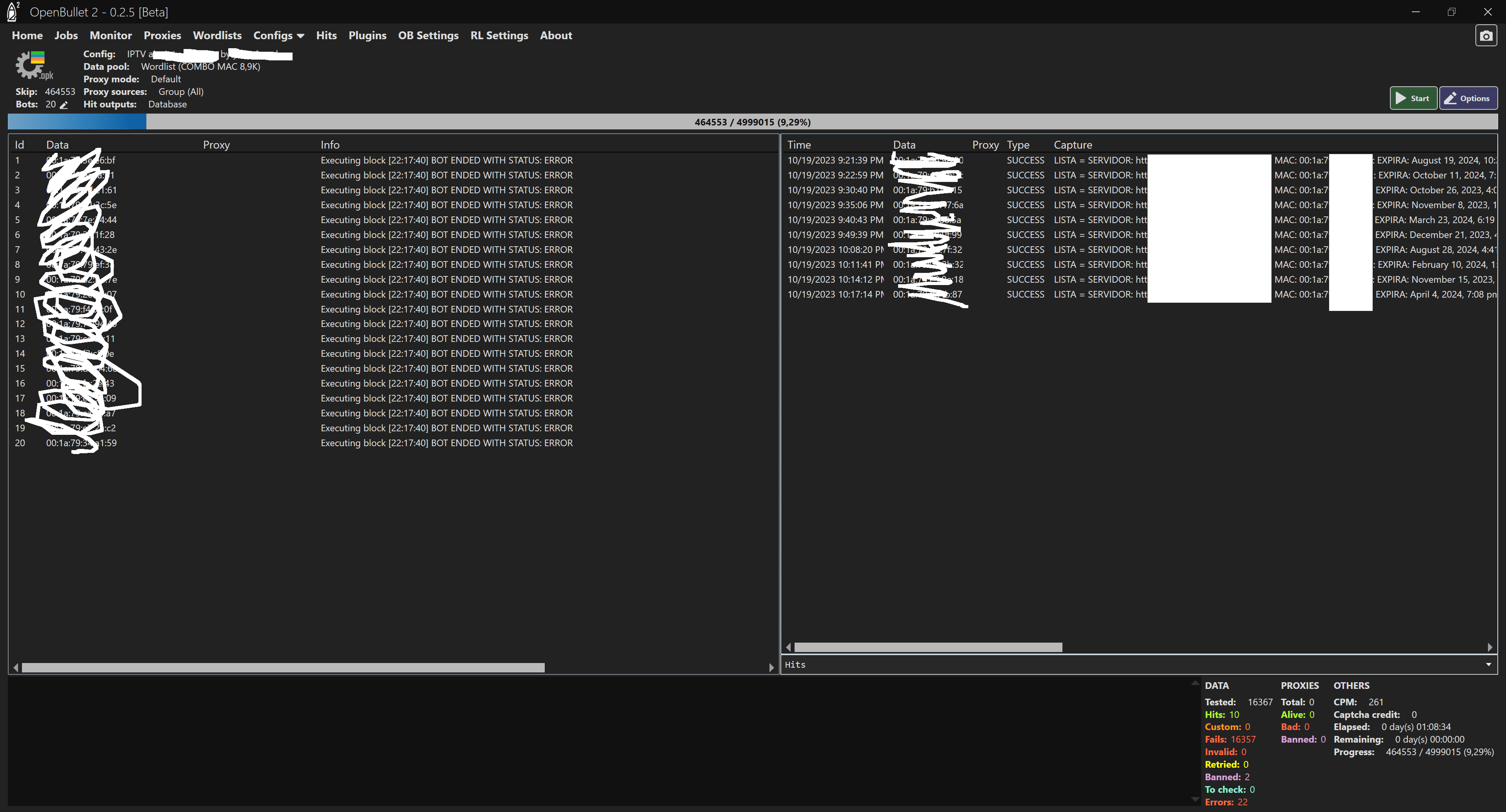1506x812 pixels.
Task: Click the Capture column header
Action: [1072, 145]
